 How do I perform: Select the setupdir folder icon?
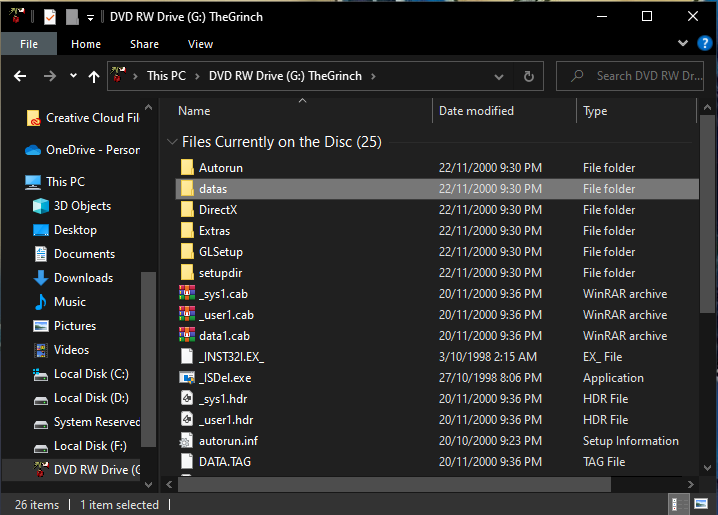(x=187, y=273)
